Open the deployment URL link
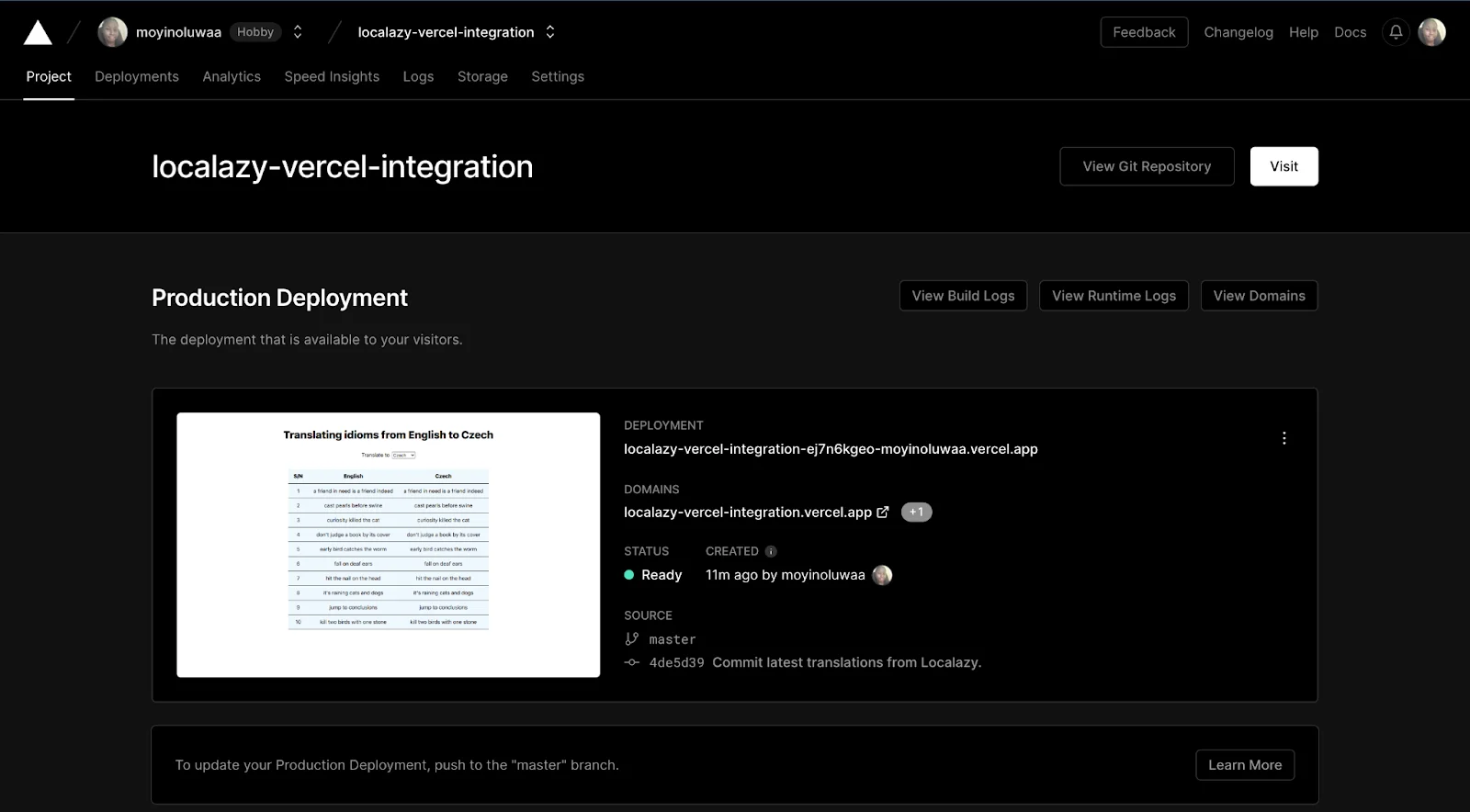Viewport: 1470px width, 812px height. [831, 449]
